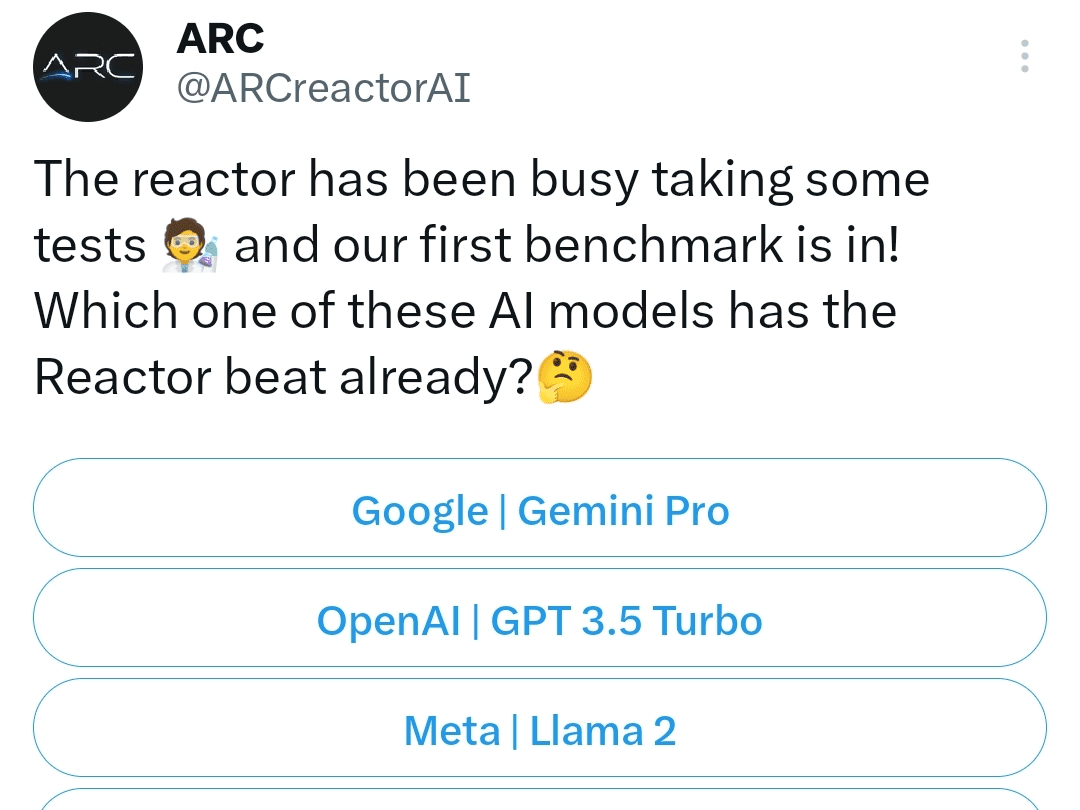This screenshot has height=810, width=1080.
Task: Open the tweet's three-dot more options menu
Action: click(1024, 56)
